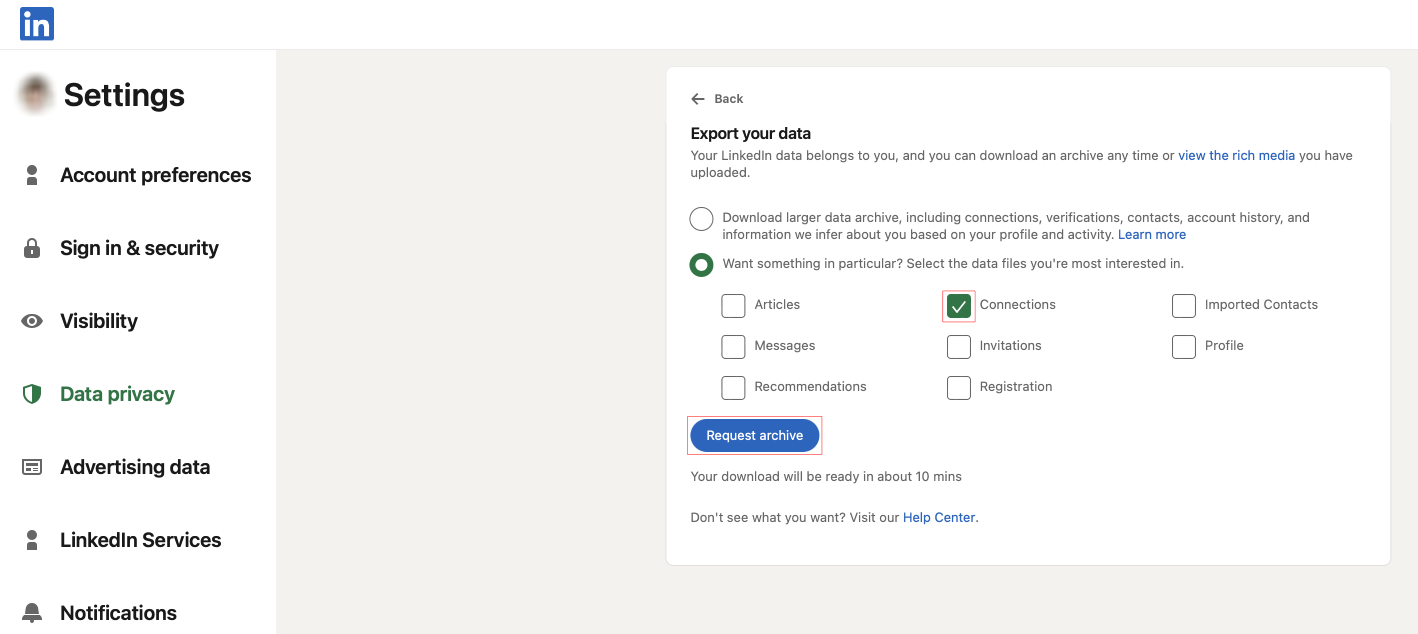Select the Notifications bell icon
1418x634 pixels.
(x=33, y=612)
